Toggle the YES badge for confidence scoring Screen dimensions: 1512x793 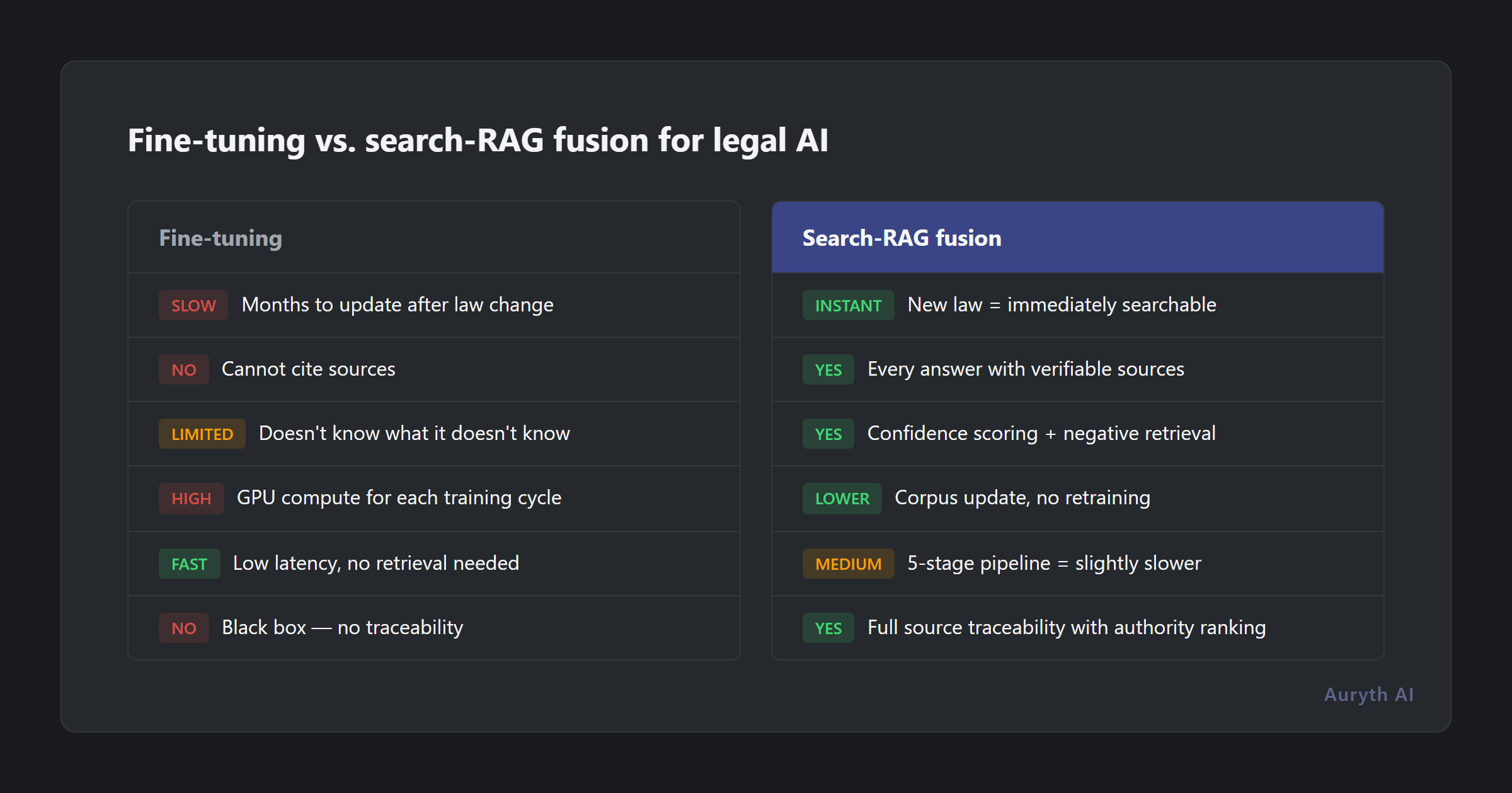pos(827,434)
